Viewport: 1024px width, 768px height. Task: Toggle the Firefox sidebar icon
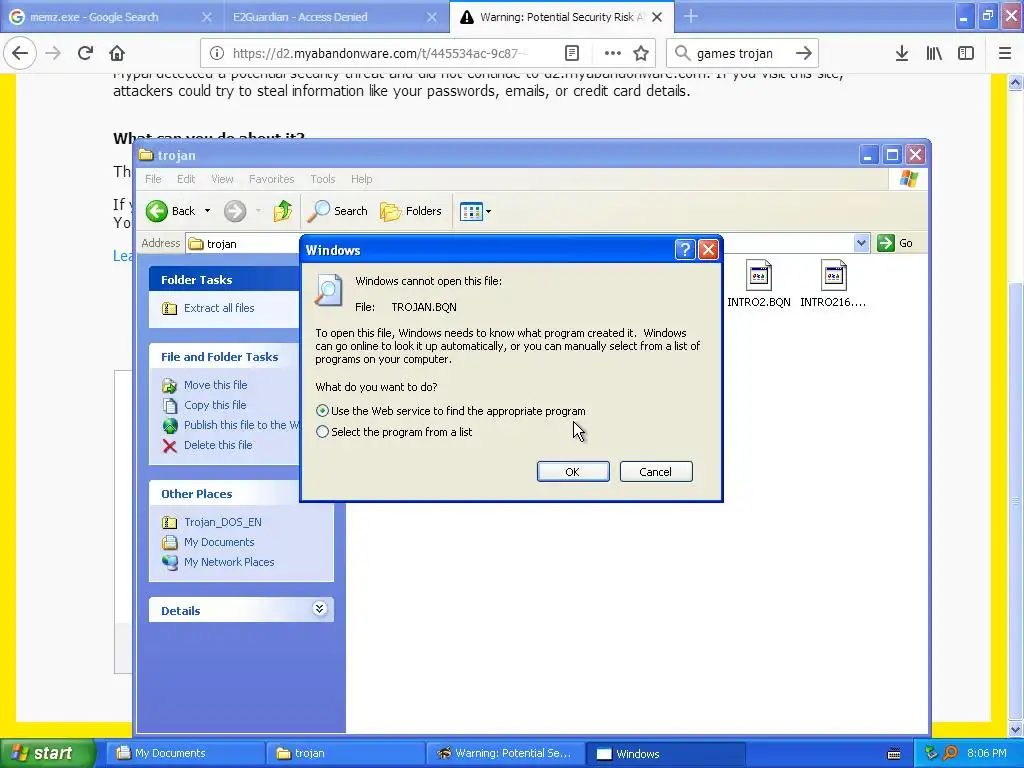966,53
